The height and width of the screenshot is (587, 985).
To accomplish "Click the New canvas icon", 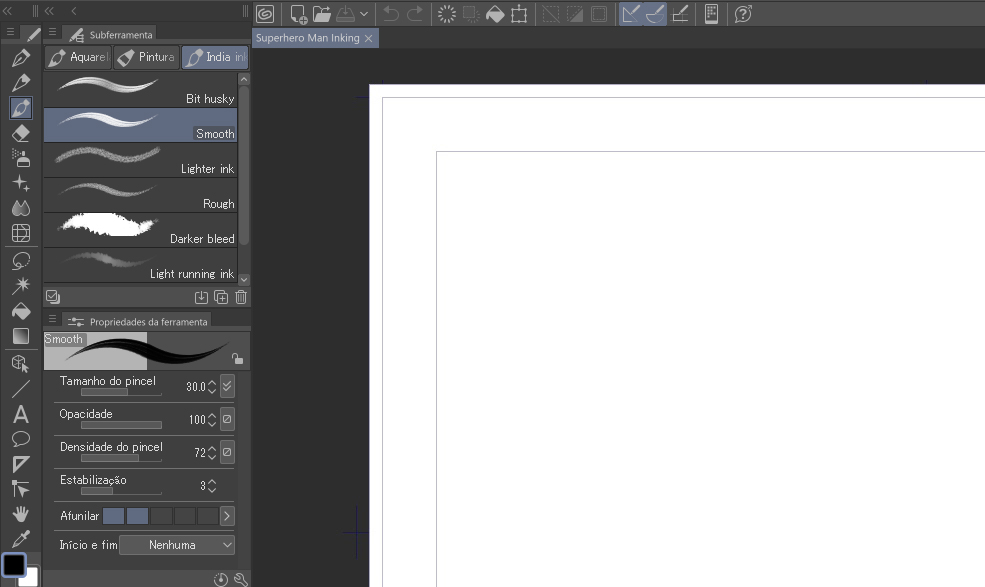I will [x=298, y=14].
